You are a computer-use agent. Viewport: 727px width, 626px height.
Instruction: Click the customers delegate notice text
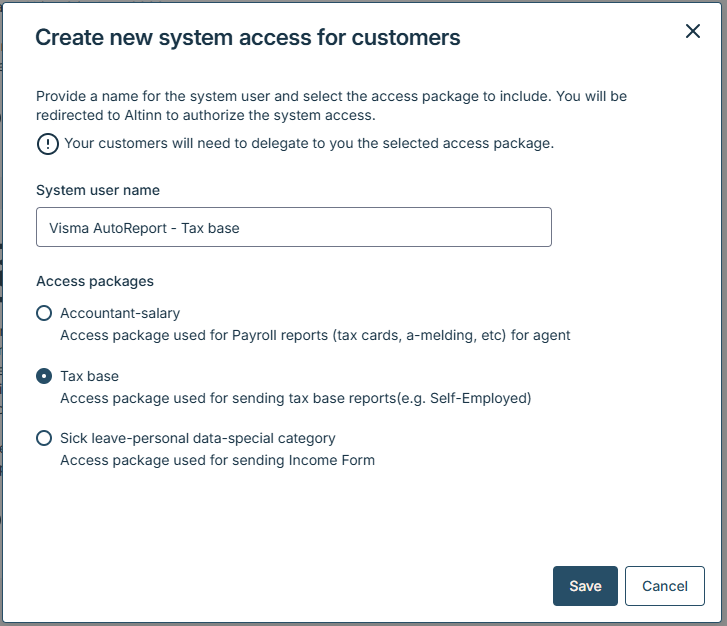308,144
